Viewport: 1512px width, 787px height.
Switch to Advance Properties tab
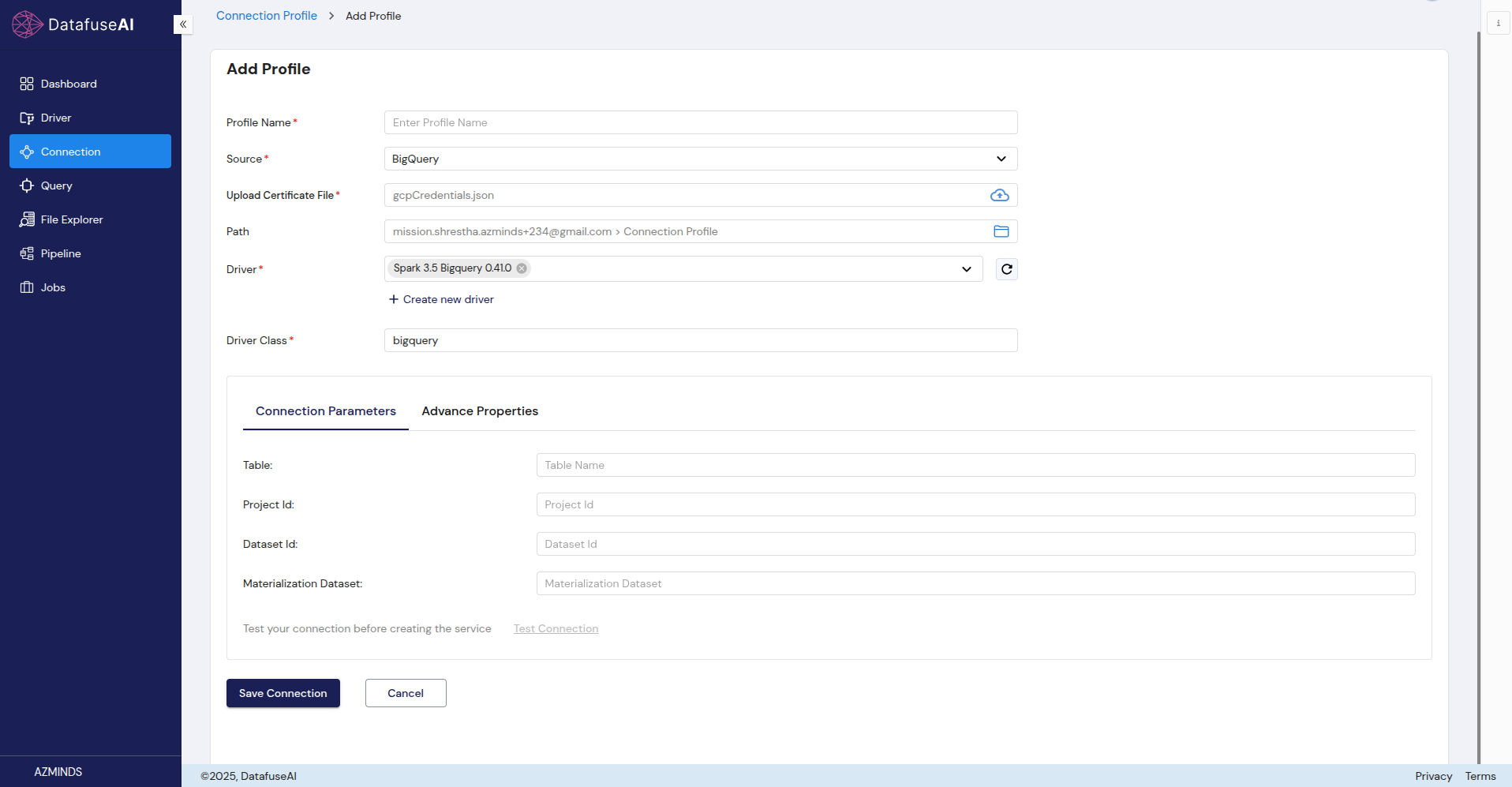(x=480, y=411)
